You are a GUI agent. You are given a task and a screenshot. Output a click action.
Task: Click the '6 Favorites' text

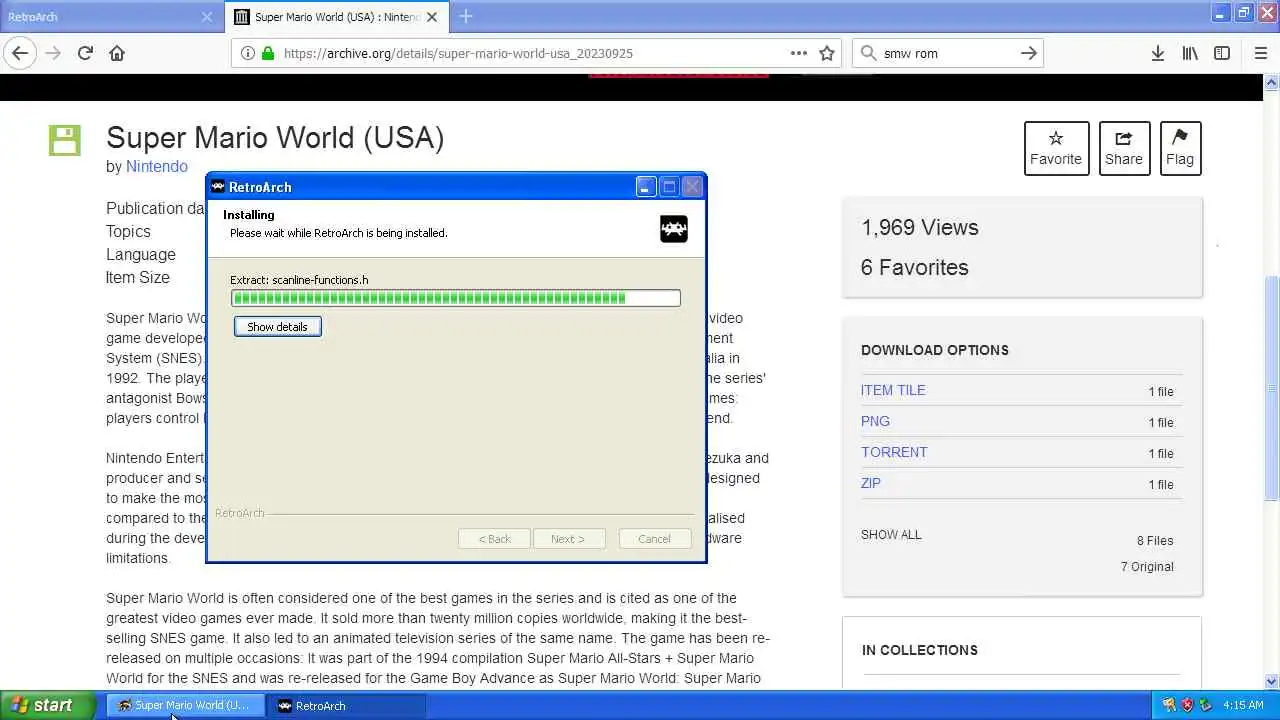click(915, 268)
